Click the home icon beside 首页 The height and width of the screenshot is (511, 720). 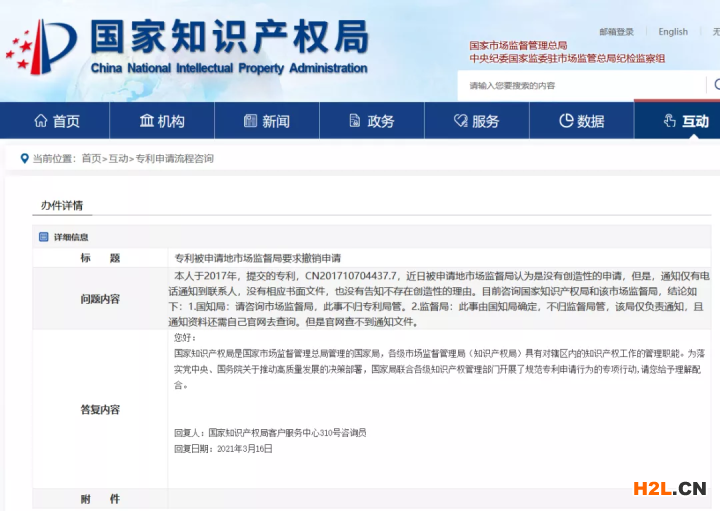(x=40, y=121)
